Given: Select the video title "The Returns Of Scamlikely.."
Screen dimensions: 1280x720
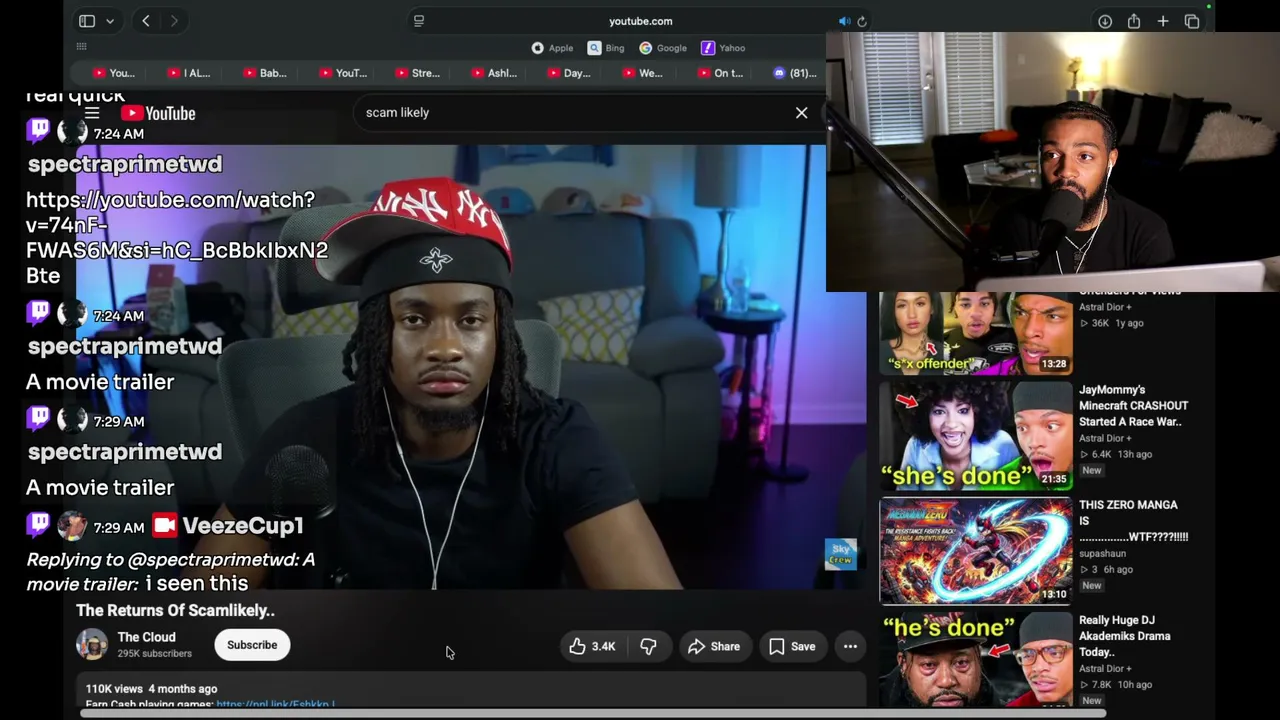Looking at the screenshot, I should pyautogui.click(x=175, y=610).
